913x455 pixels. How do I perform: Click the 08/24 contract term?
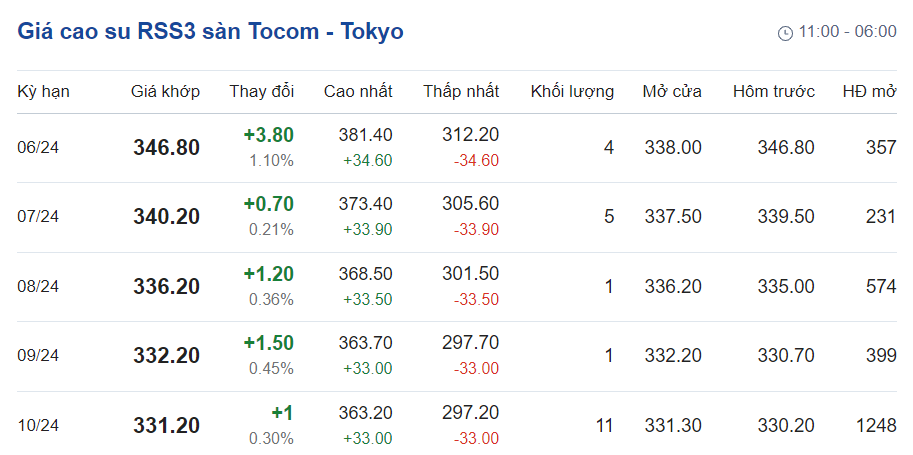coord(39,286)
